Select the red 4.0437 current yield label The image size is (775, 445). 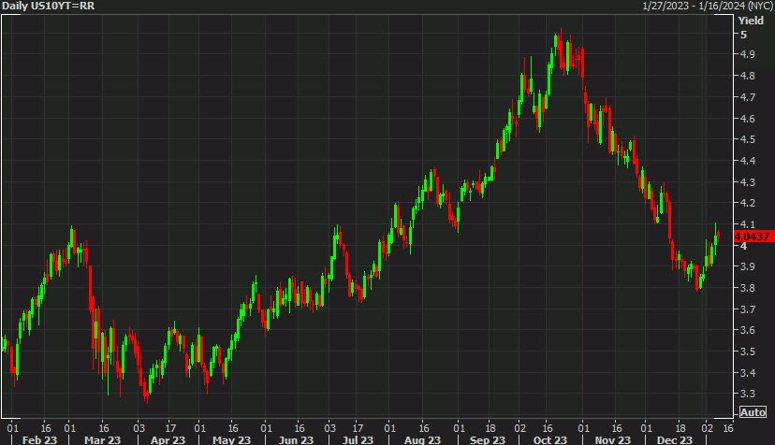[x=753, y=236]
